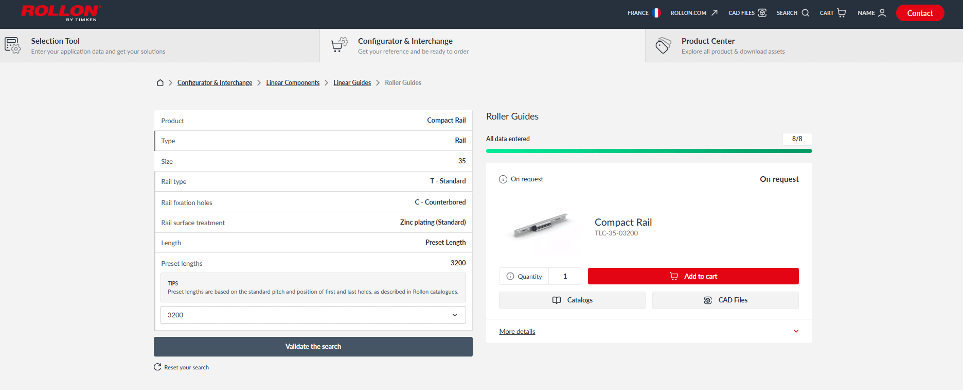
Task: Click Reset your search link
Action: [181, 367]
